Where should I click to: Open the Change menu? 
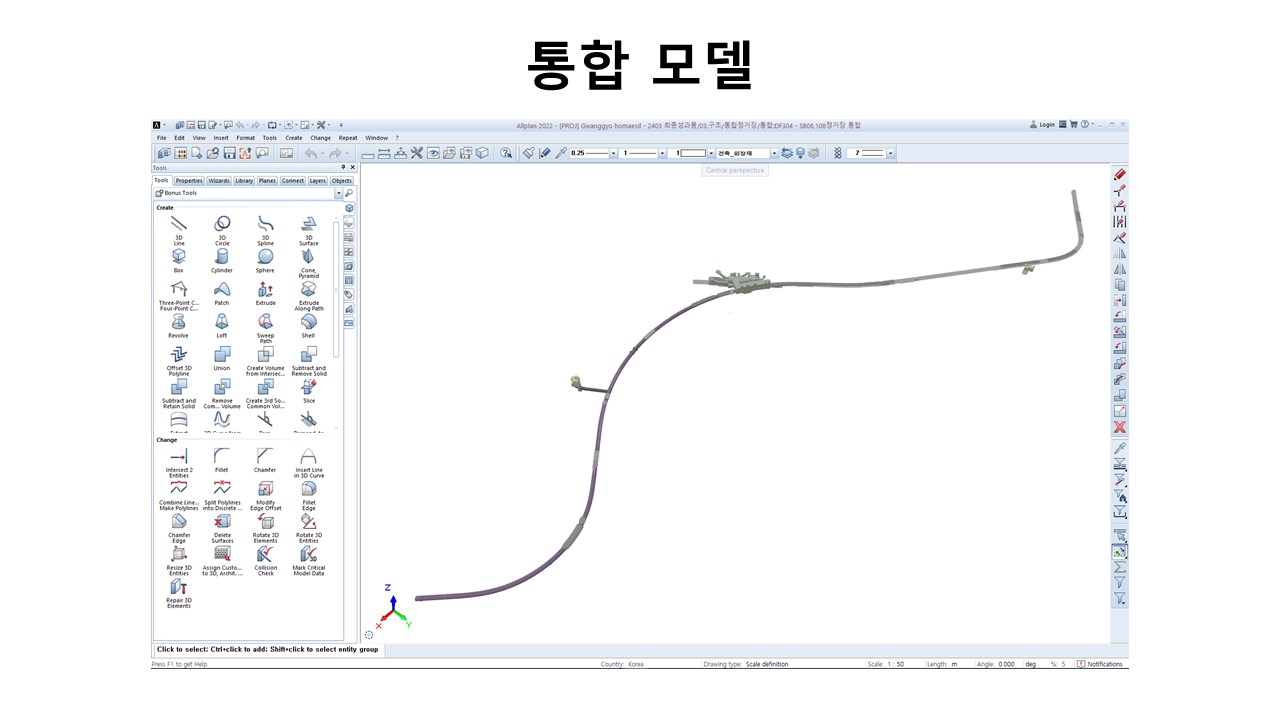pyautogui.click(x=320, y=138)
